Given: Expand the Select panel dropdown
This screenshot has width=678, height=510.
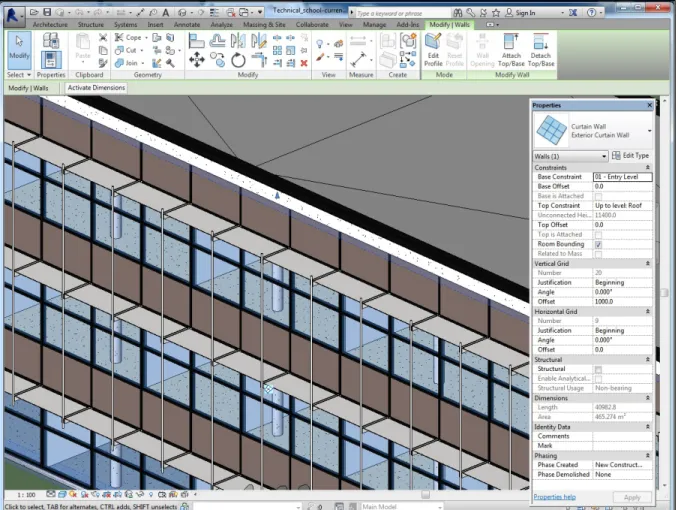Looking at the screenshot, I should [19, 75].
